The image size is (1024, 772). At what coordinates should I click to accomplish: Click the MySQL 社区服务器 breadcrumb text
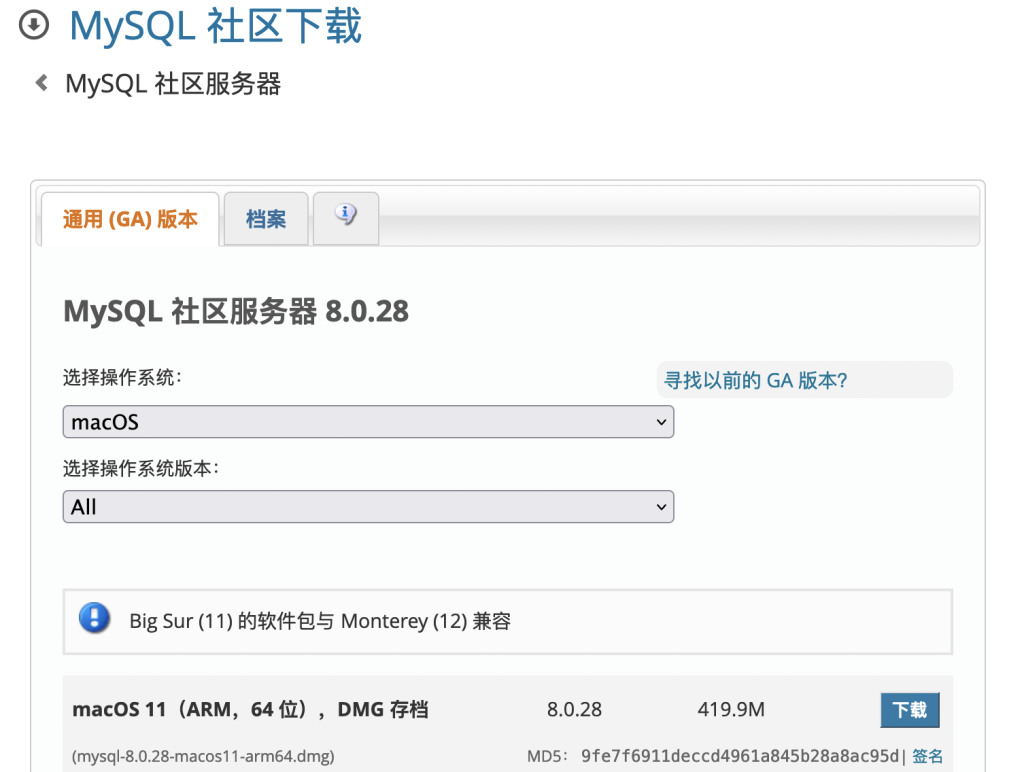coord(173,84)
